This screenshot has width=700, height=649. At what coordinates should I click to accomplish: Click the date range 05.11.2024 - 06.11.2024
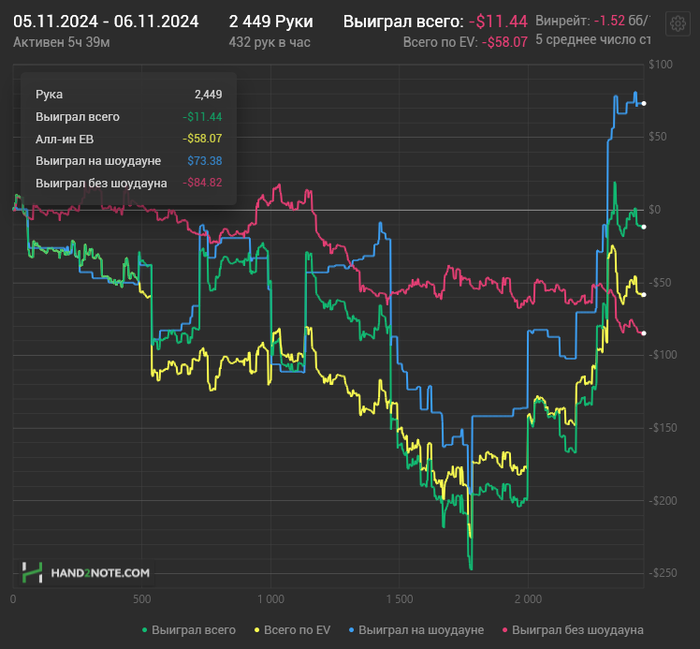[x=106, y=21]
